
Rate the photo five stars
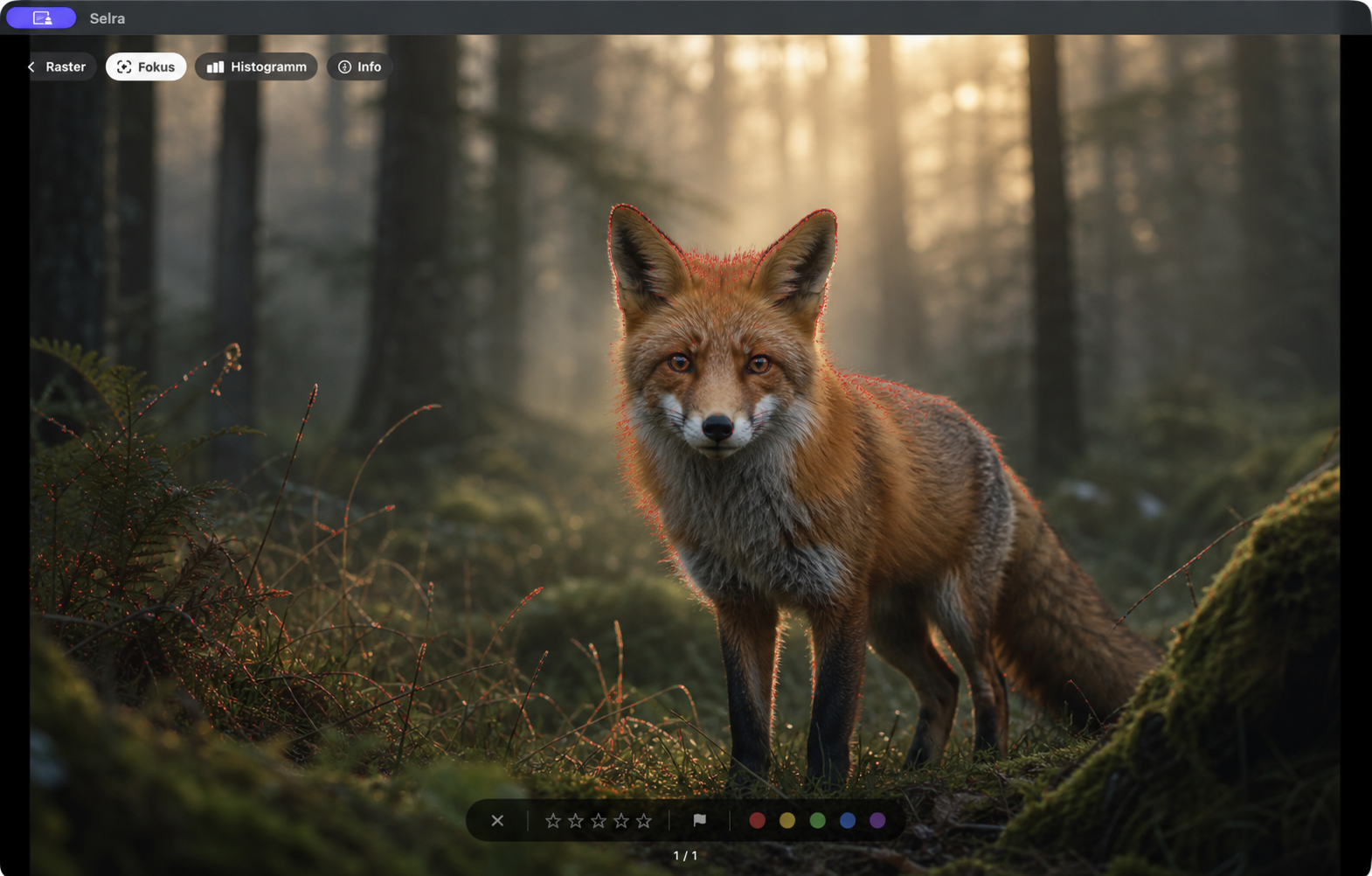(x=644, y=820)
